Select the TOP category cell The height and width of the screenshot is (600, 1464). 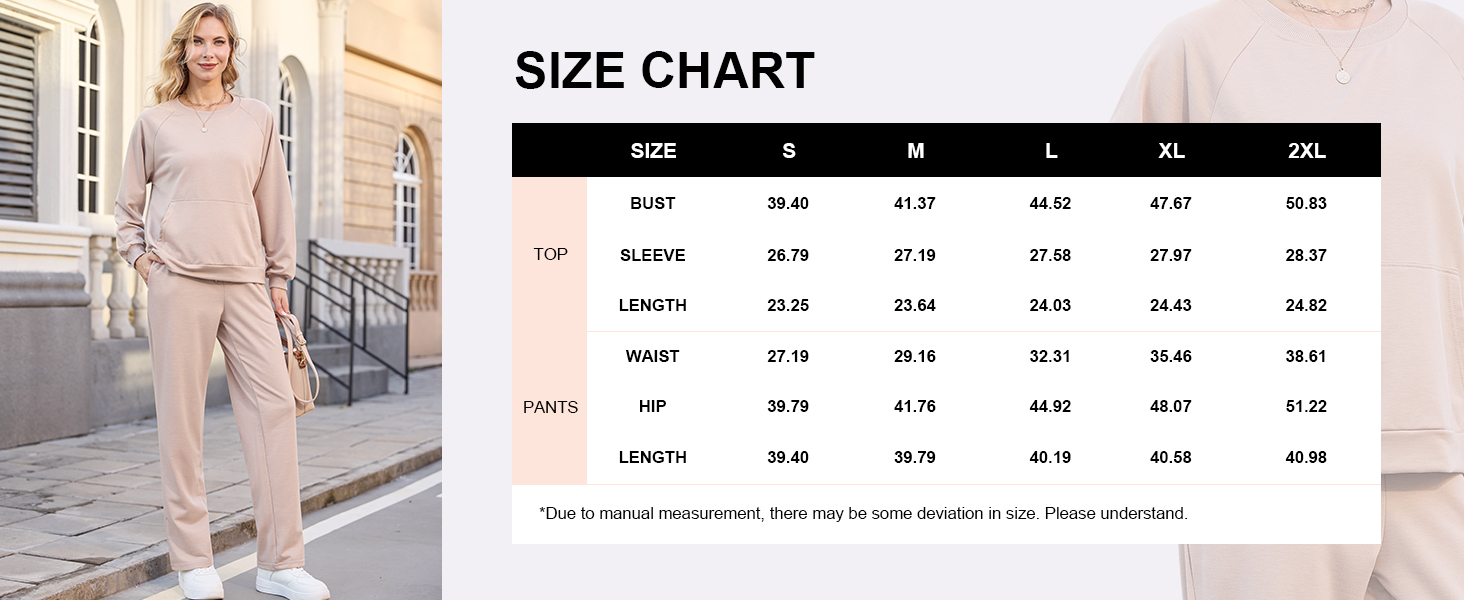[x=550, y=254]
